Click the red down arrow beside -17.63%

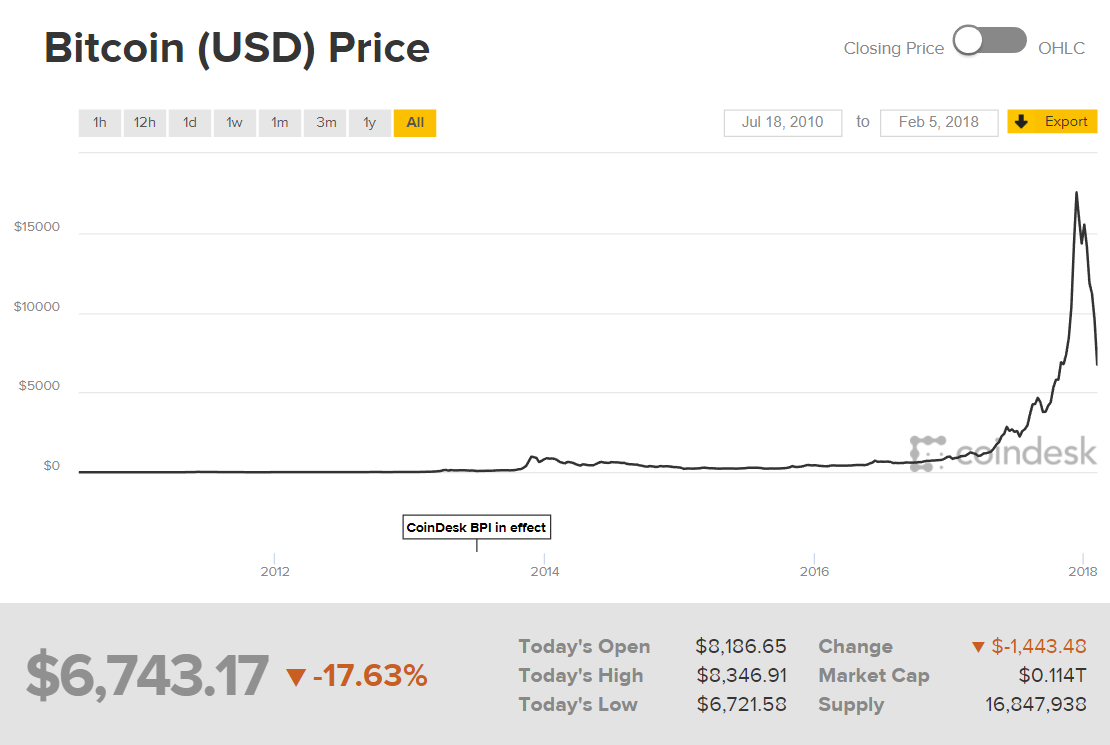tap(295, 678)
